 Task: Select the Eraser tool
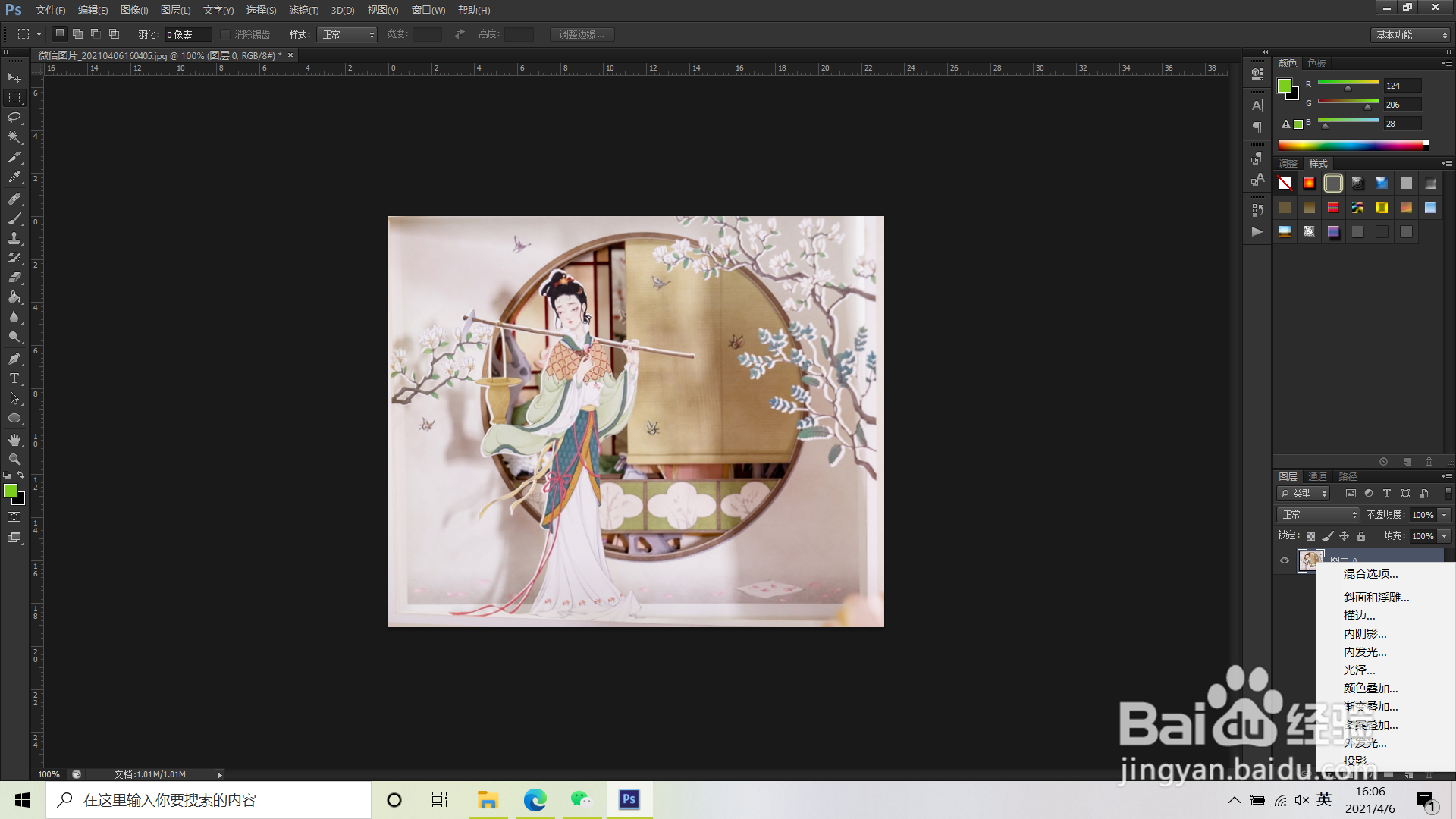point(14,278)
